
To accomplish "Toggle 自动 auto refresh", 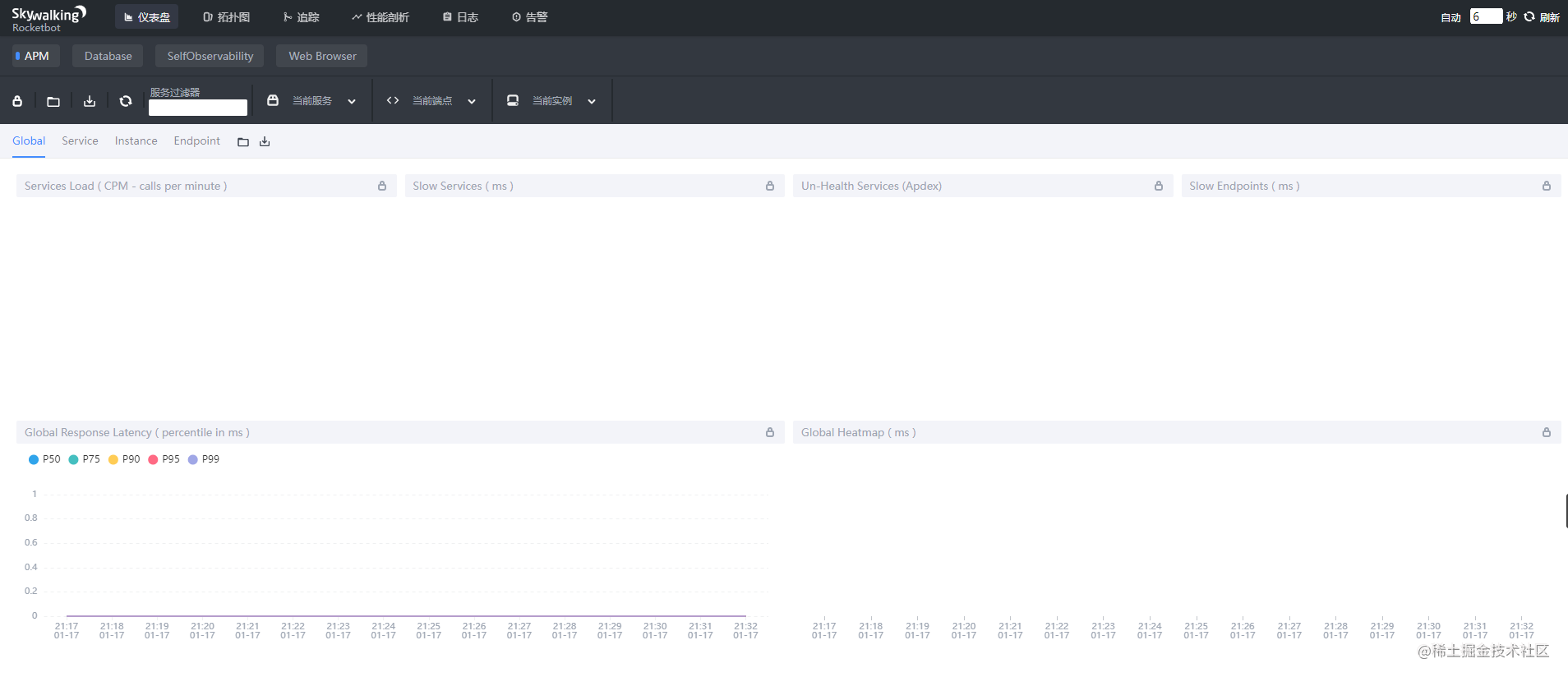I will coord(1450,17).
